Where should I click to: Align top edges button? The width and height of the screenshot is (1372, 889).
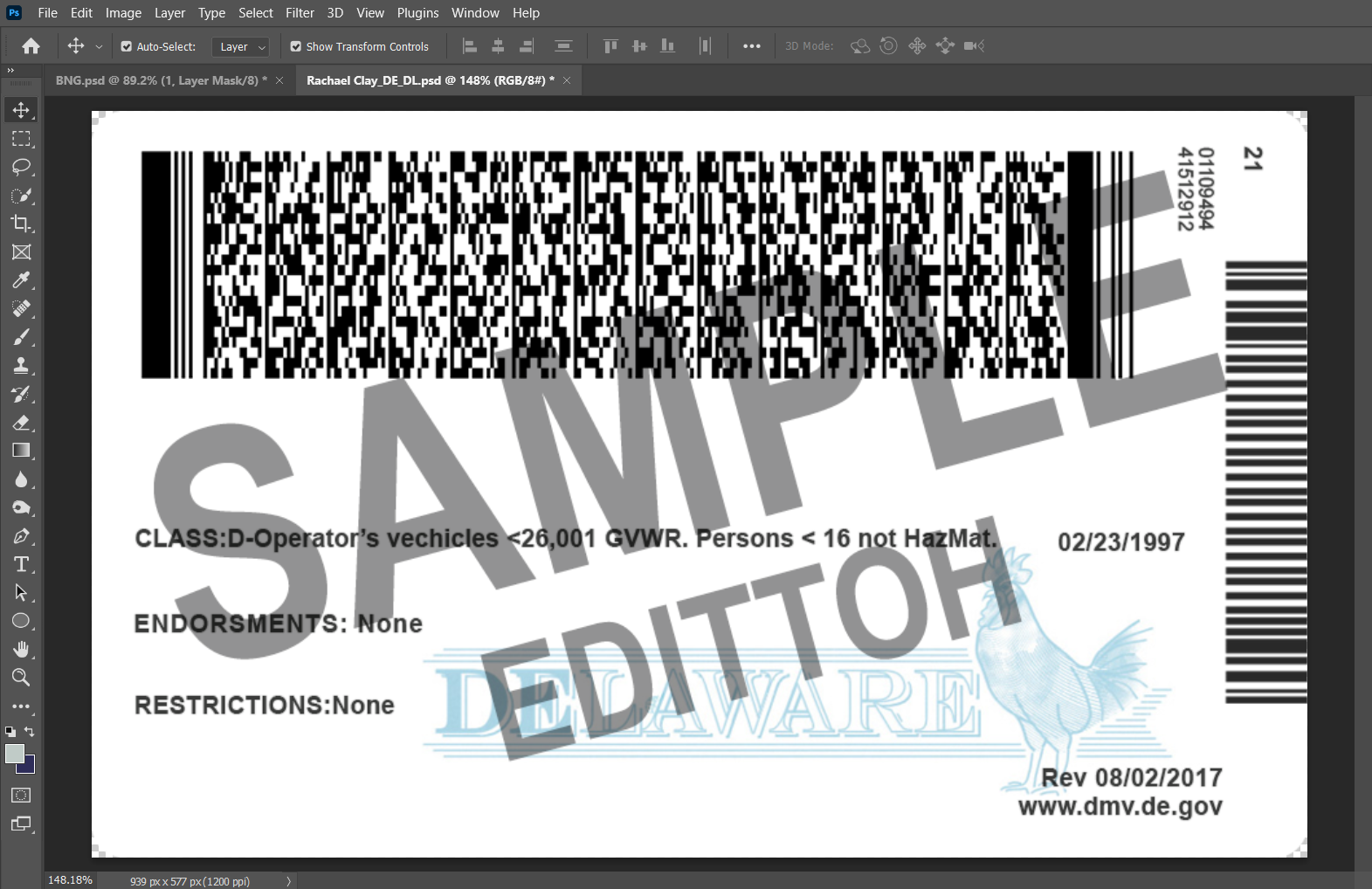pyautogui.click(x=610, y=46)
